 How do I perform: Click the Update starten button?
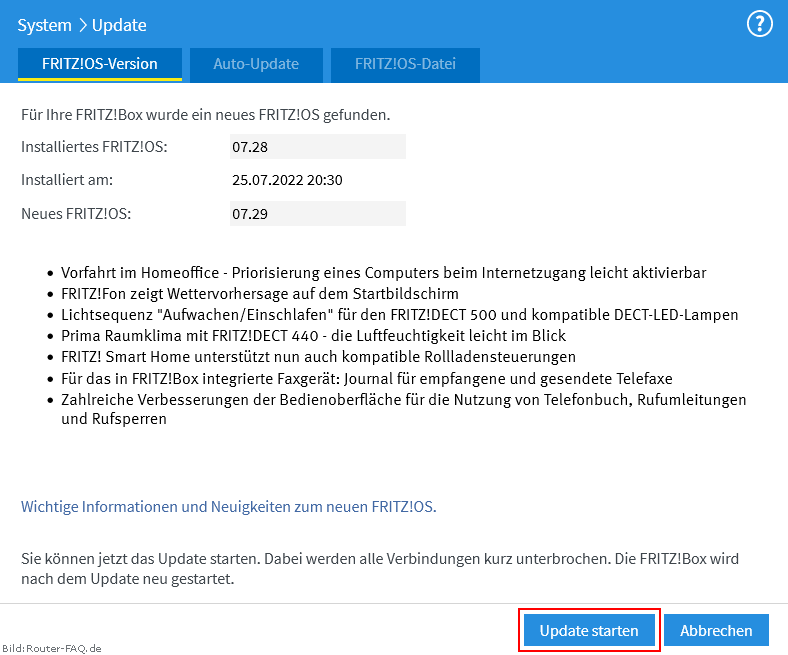point(589,630)
